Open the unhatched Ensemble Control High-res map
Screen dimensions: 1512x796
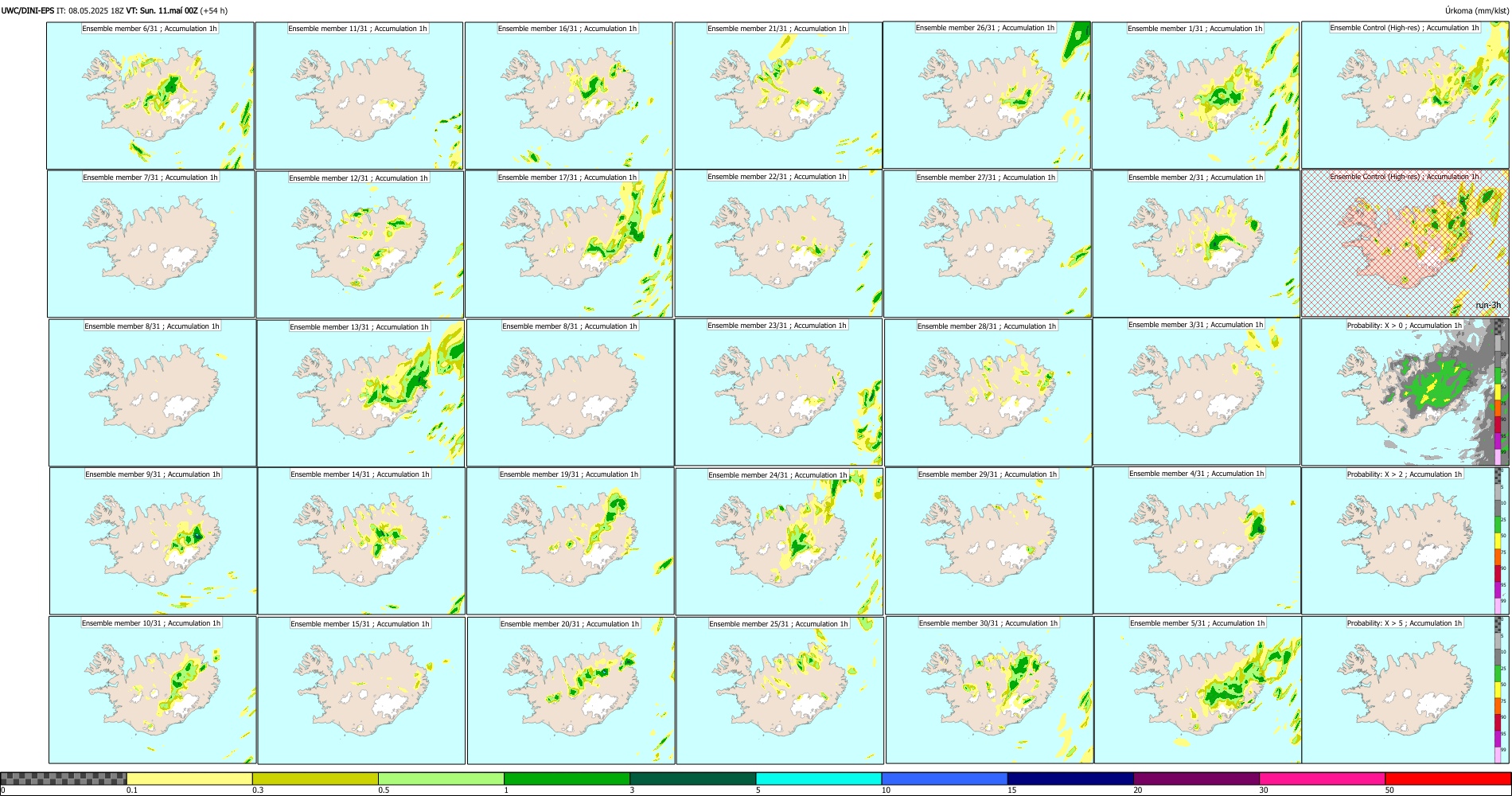coord(1405,95)
